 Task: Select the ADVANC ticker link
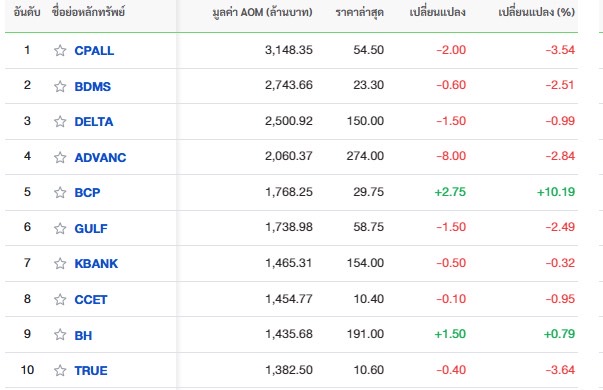click(100, 157)
